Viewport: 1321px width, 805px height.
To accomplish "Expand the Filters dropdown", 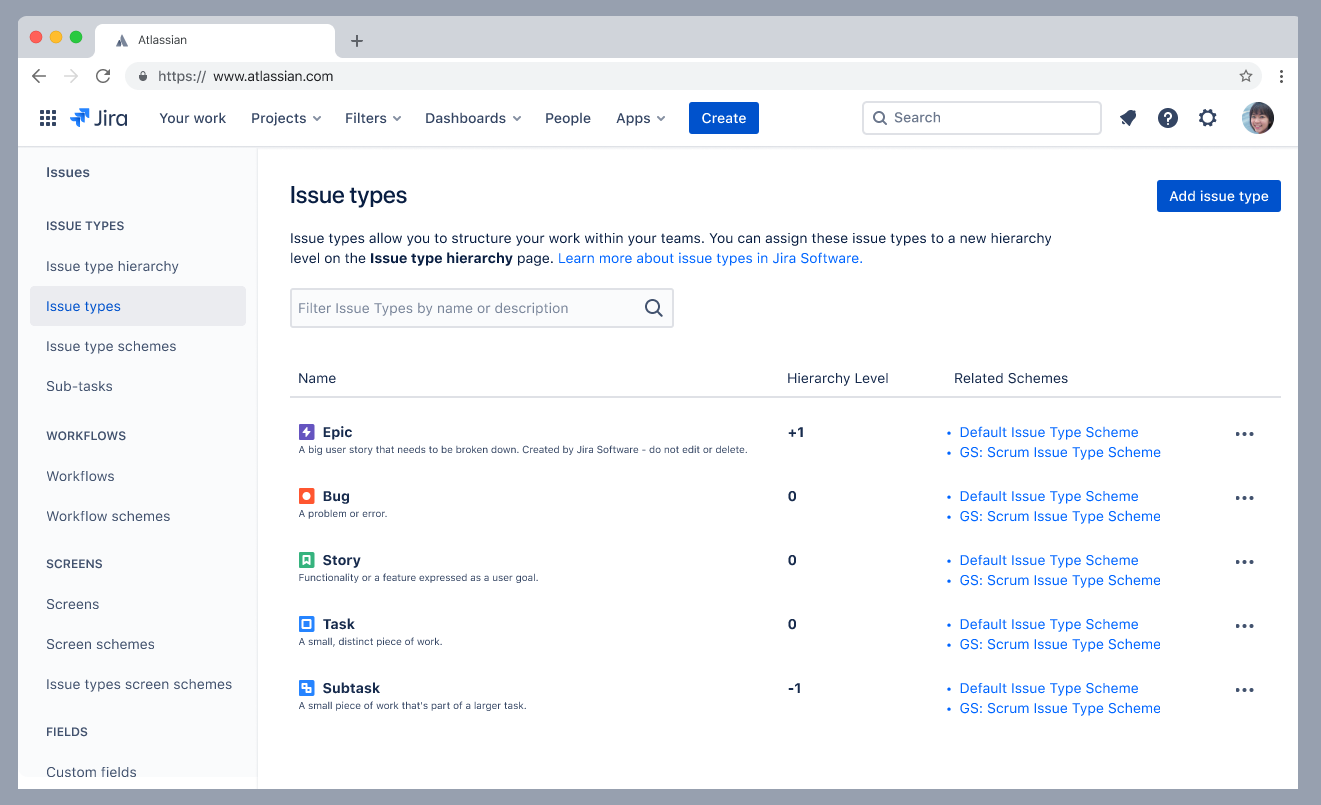I will [372, 117].
